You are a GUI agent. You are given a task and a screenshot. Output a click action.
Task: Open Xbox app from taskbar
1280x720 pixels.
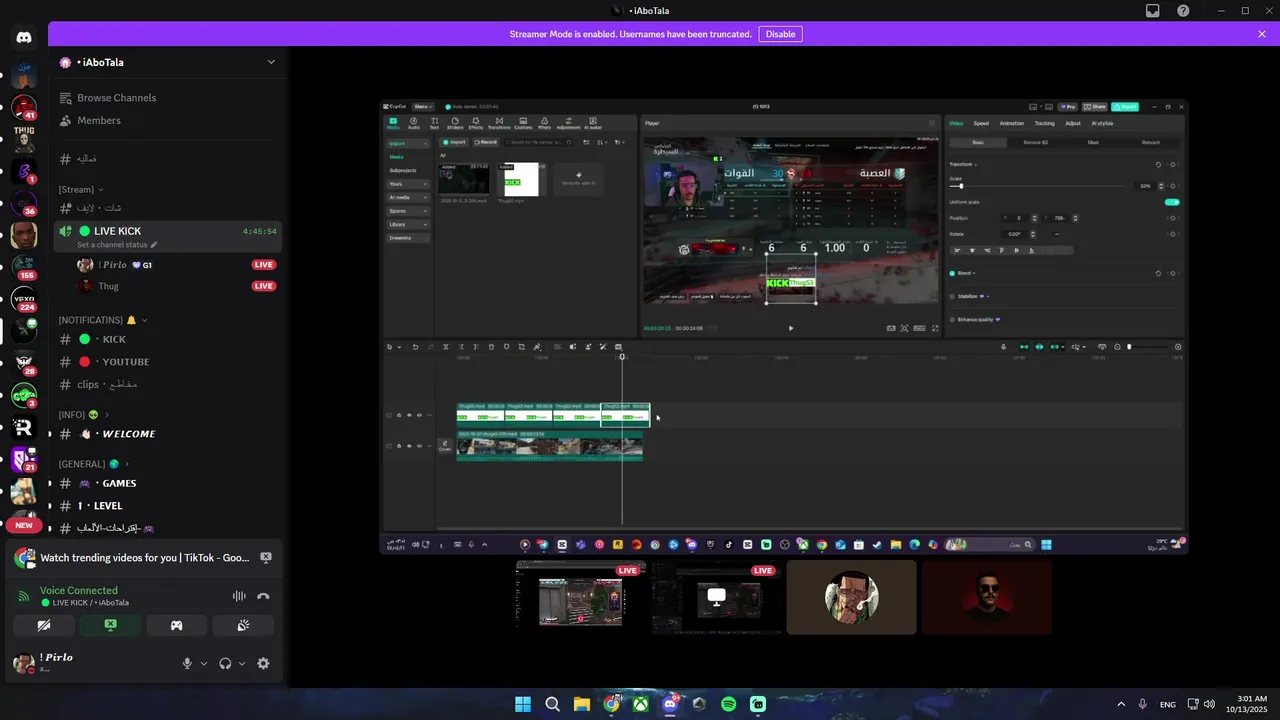(x=640, y=704)
